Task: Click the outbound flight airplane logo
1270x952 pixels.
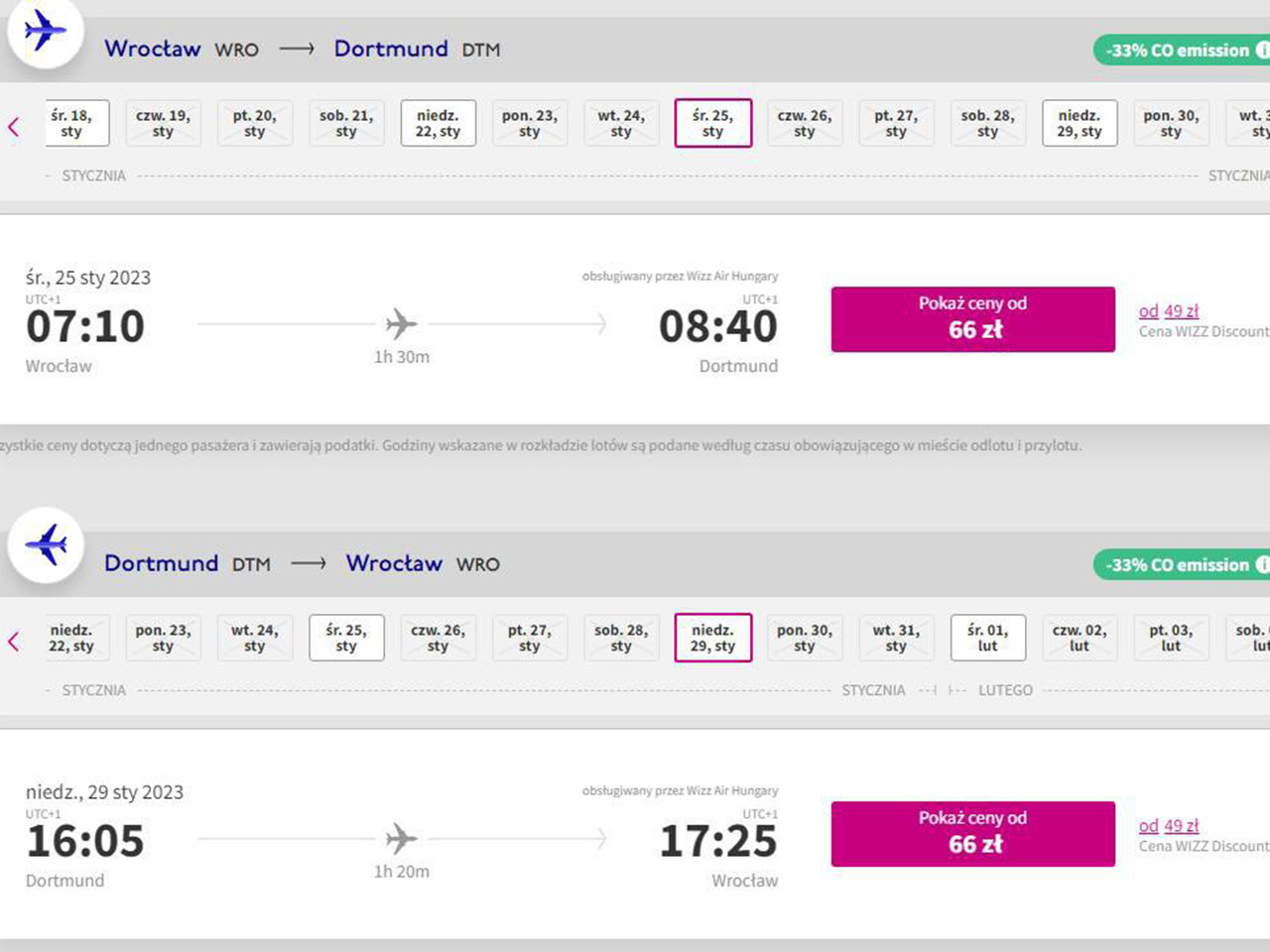Action: [45, 31]
